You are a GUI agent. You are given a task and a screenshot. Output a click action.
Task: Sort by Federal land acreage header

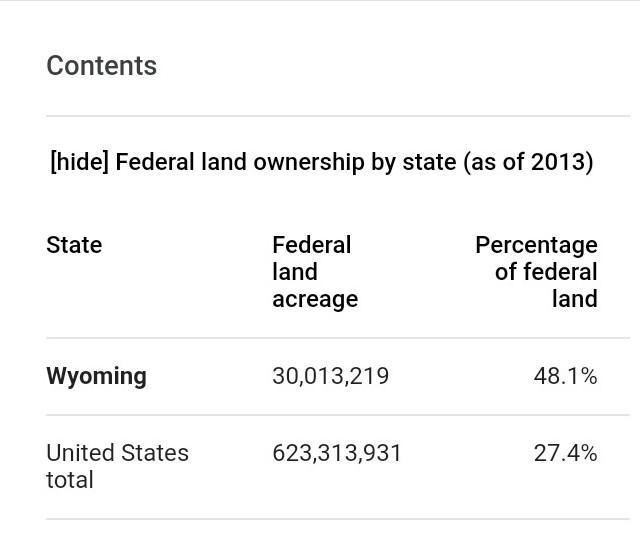(x=314, y=272)
